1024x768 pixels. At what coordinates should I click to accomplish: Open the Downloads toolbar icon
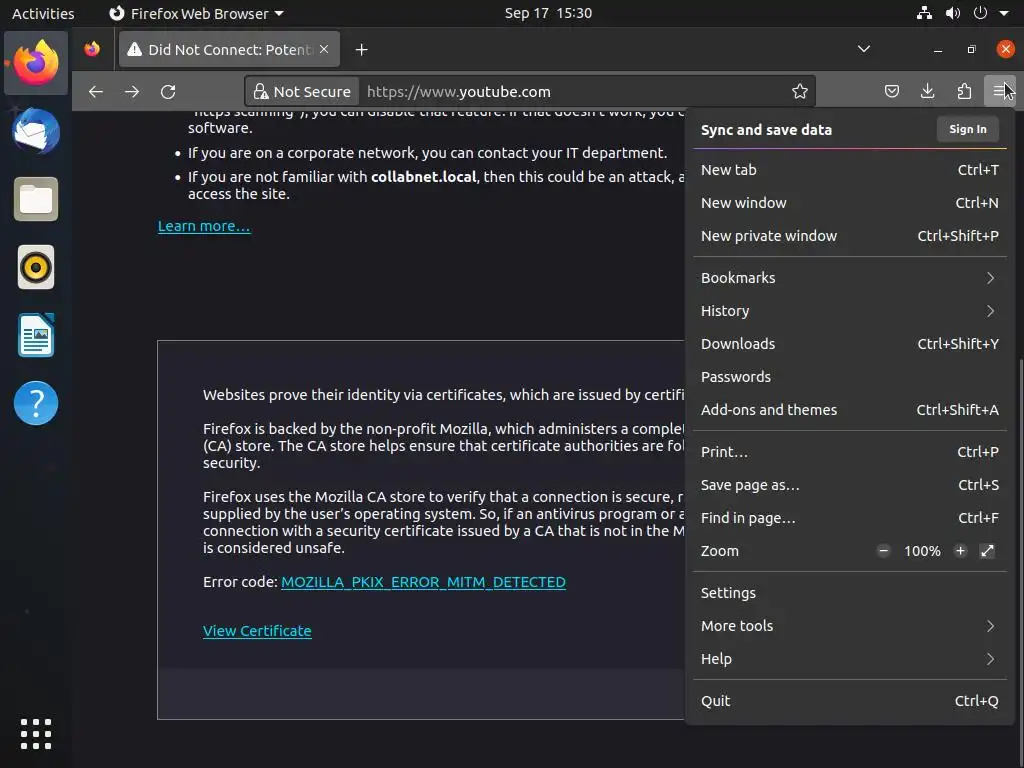(927, 91)
